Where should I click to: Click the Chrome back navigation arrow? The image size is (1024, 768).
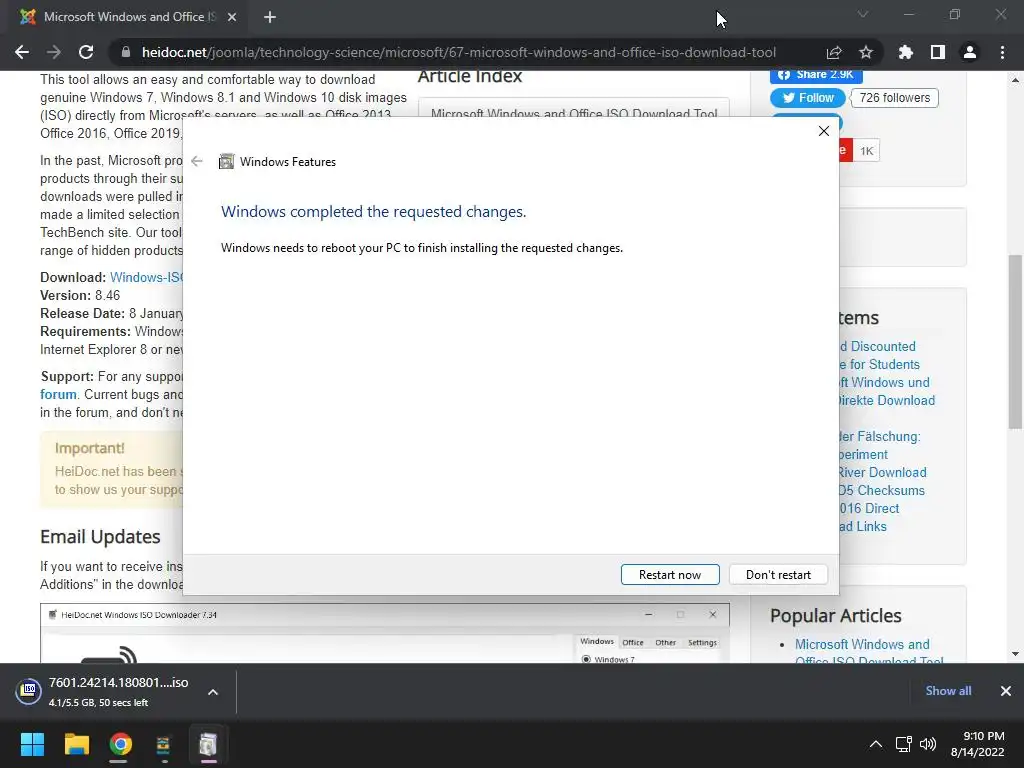click(x=22, y=52)
